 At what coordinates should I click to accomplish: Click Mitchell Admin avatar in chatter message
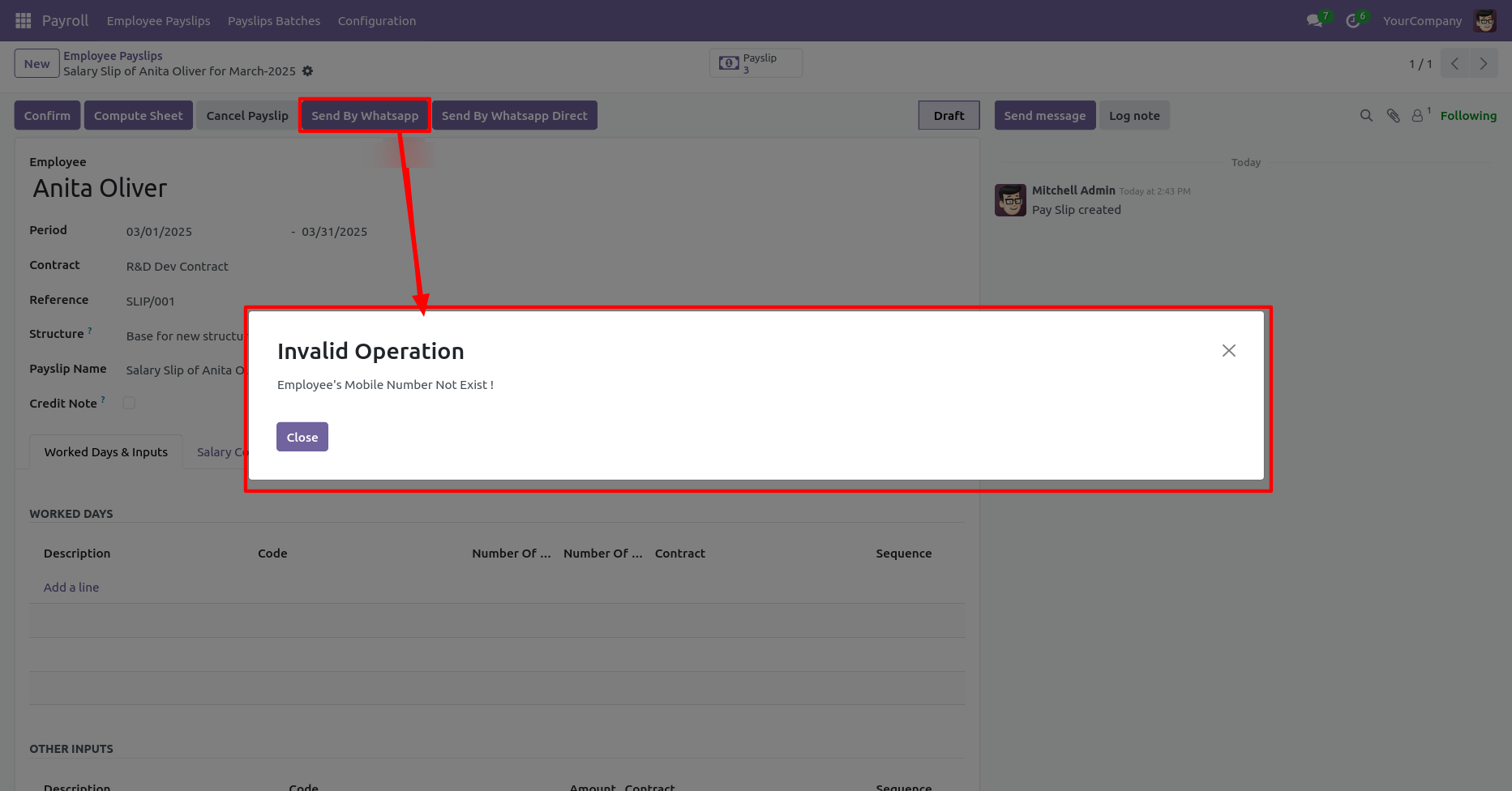(x=1010, y=200)
